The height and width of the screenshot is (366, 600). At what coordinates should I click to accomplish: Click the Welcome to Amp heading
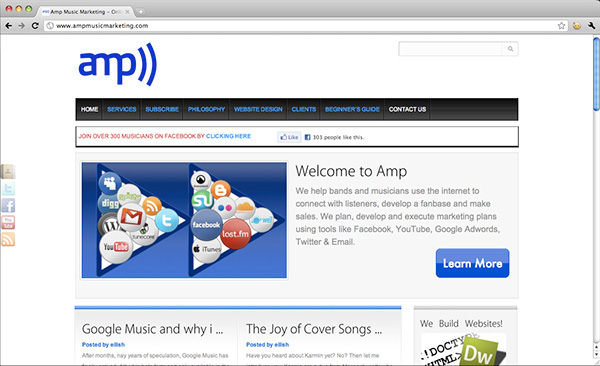351,171
